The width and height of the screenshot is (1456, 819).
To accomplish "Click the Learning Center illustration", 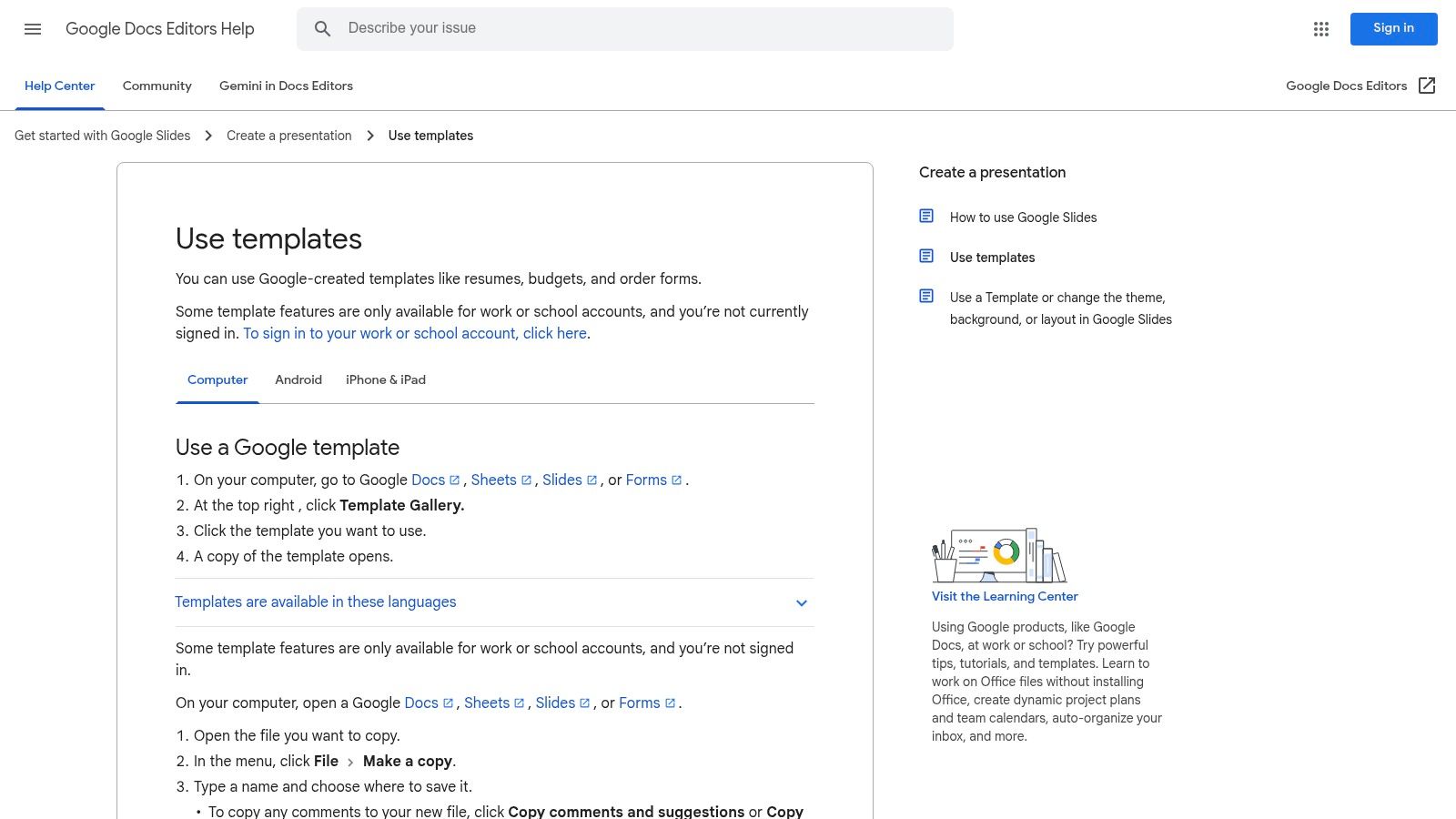I will coord(999,555).
